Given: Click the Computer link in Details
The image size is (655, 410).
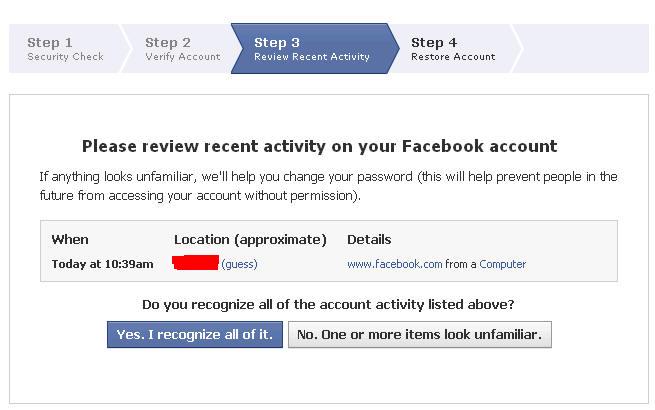Looking at the screenshot, I should pyautogui.click(x=503, y=264).
